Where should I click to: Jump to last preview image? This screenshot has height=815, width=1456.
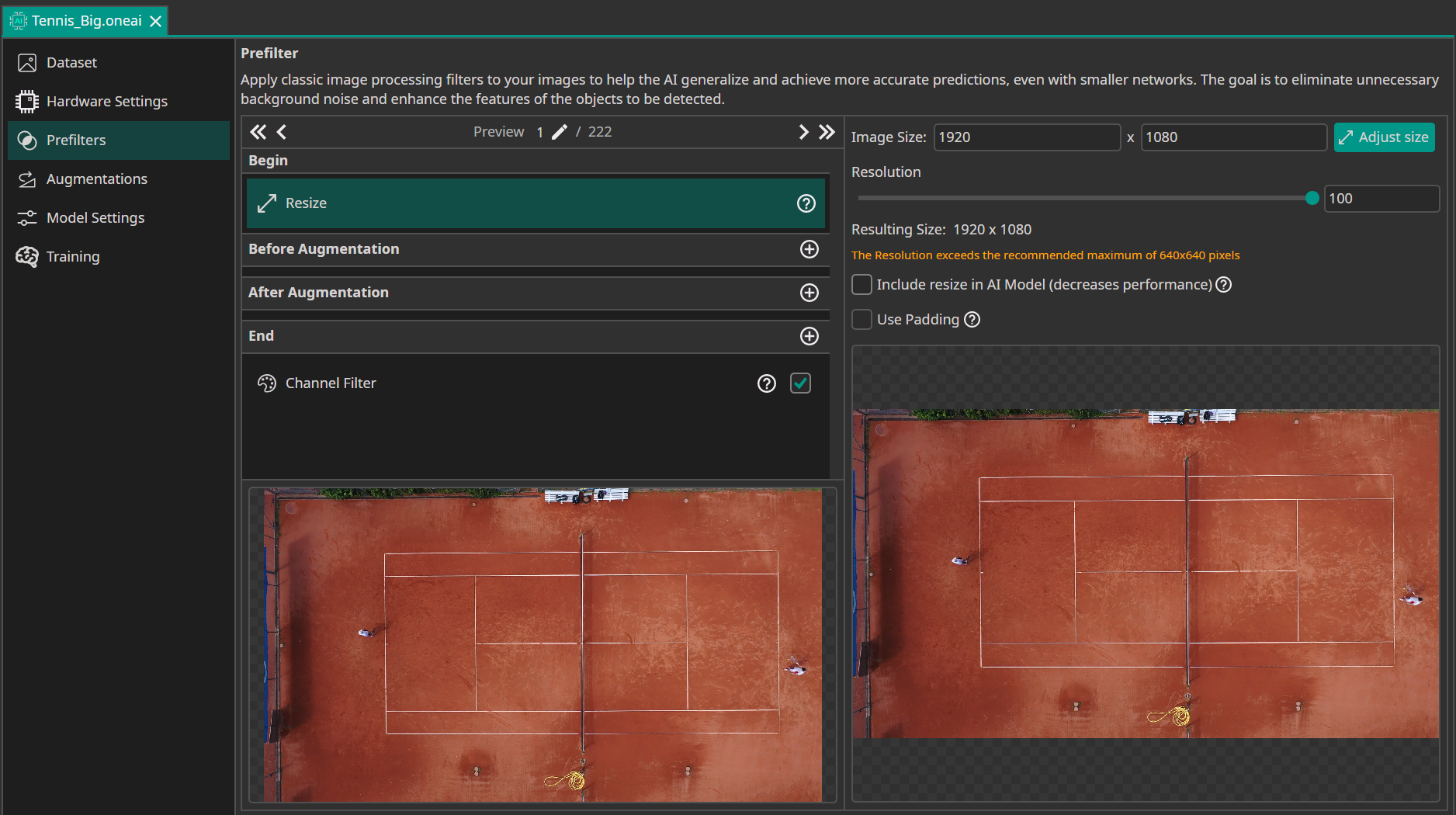pyautogui.click(x=827, y=132)
